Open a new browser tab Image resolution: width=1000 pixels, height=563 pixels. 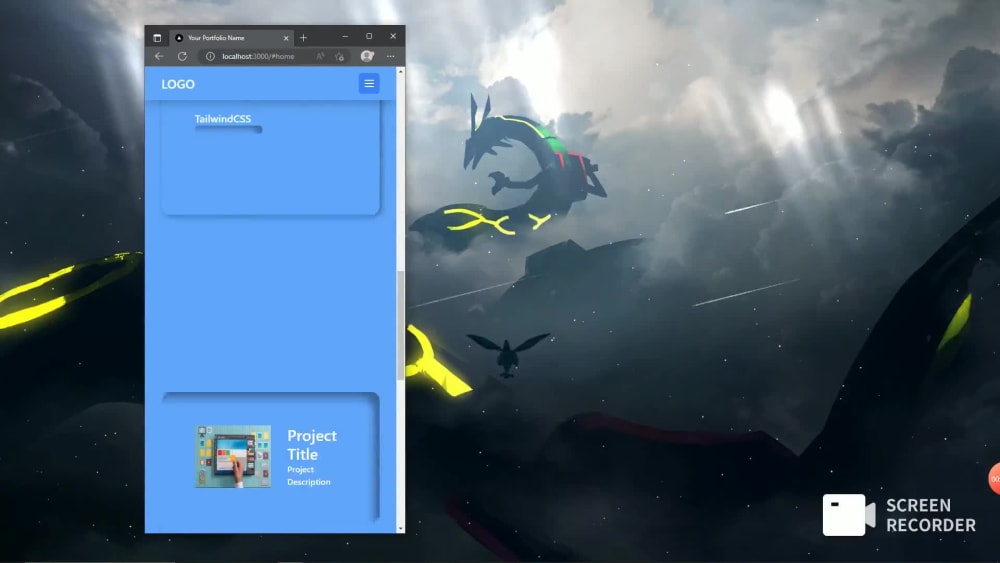point(304,38)
